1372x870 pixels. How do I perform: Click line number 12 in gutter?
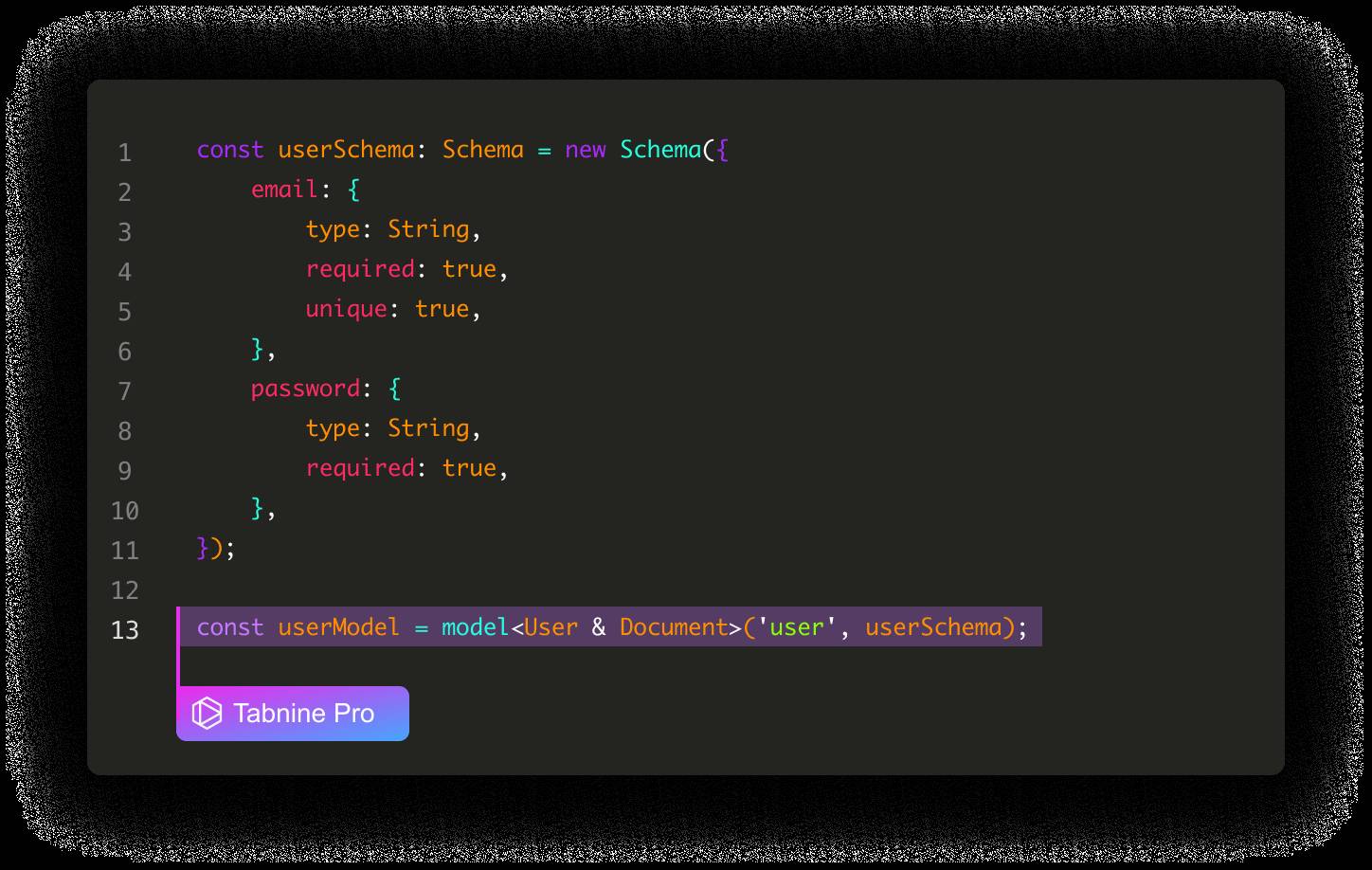click(125, 590)
